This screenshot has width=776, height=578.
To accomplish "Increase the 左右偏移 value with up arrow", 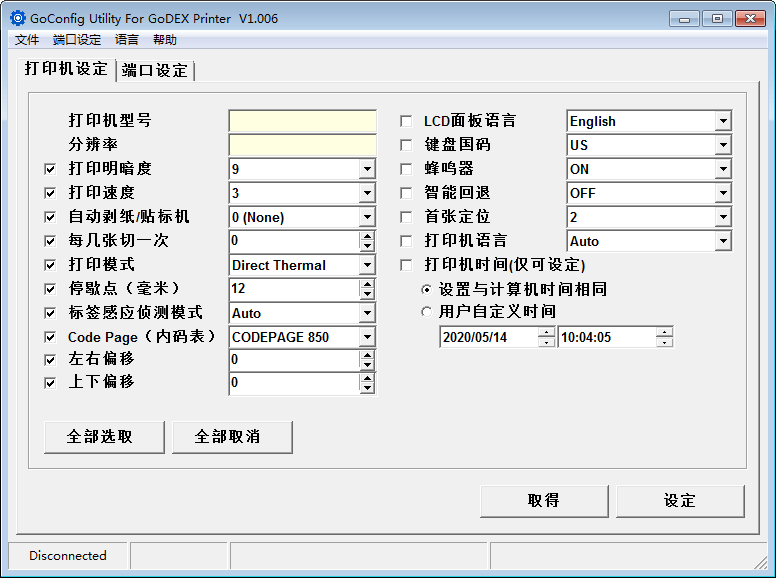I will [367, 355].
